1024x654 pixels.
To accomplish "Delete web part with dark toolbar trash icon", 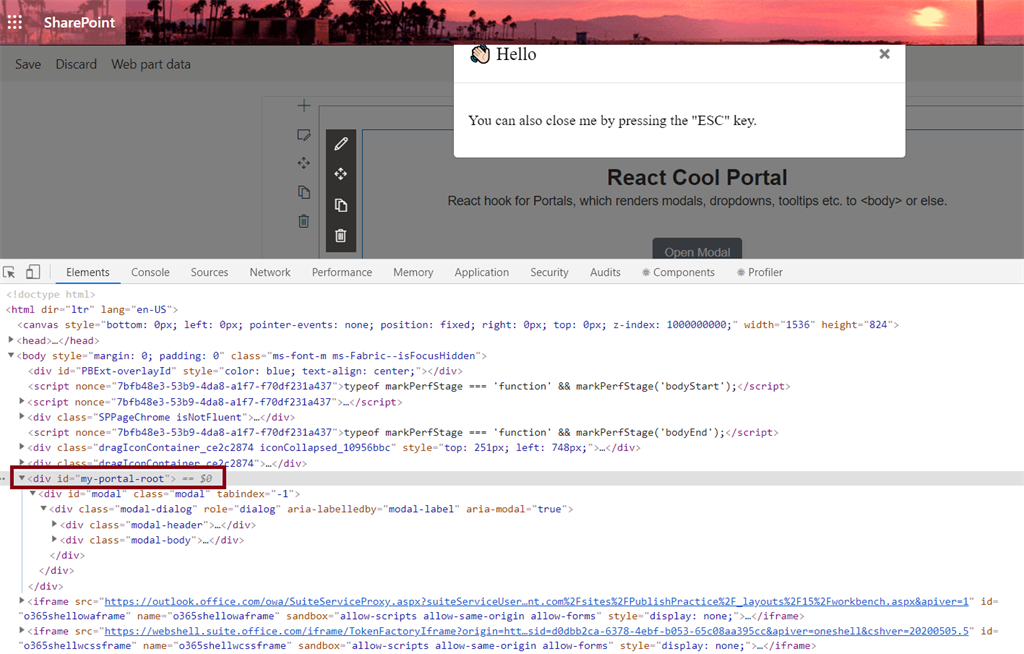I will (341, 235).
